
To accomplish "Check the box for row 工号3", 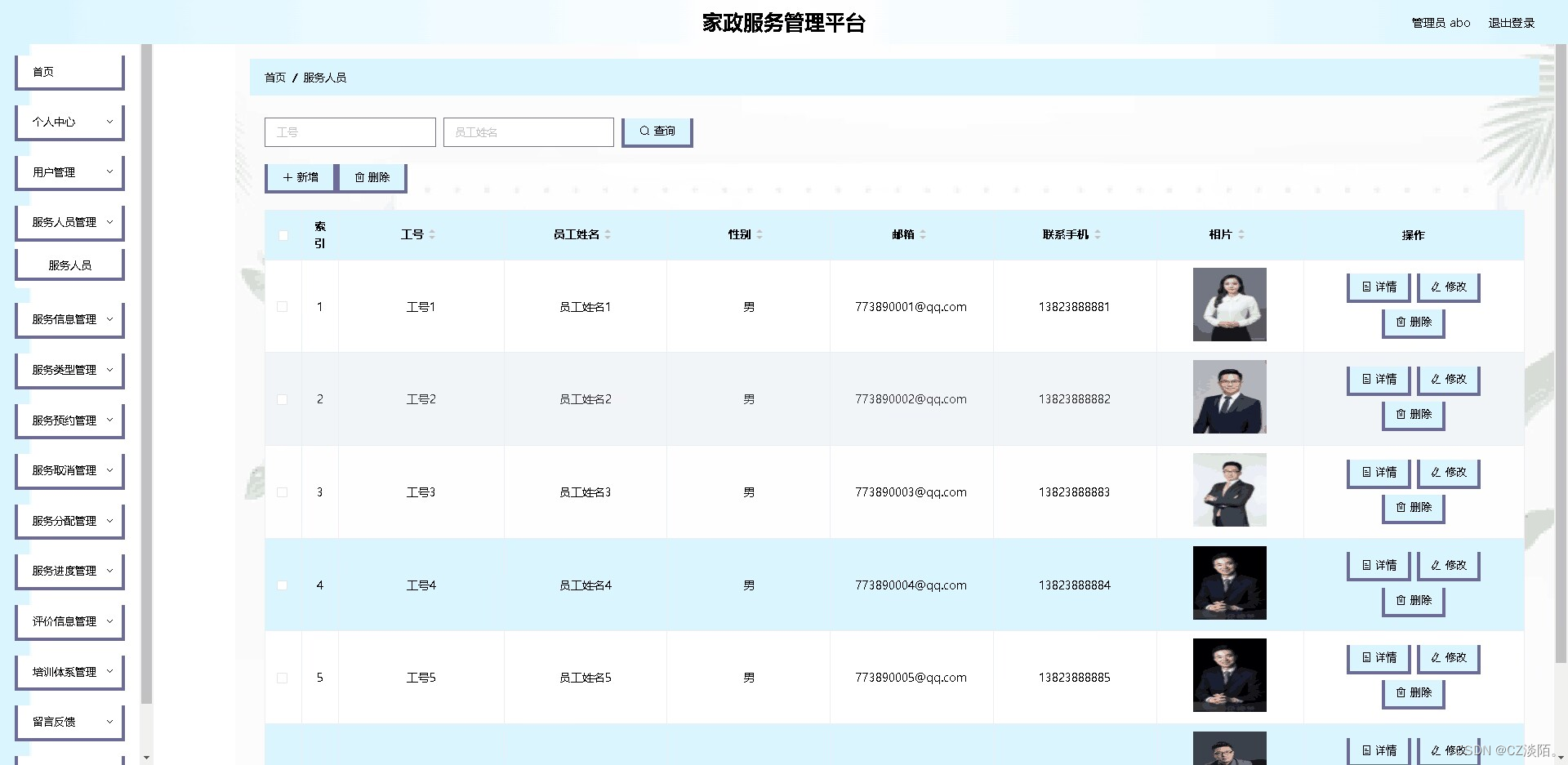I will [283, 492].
